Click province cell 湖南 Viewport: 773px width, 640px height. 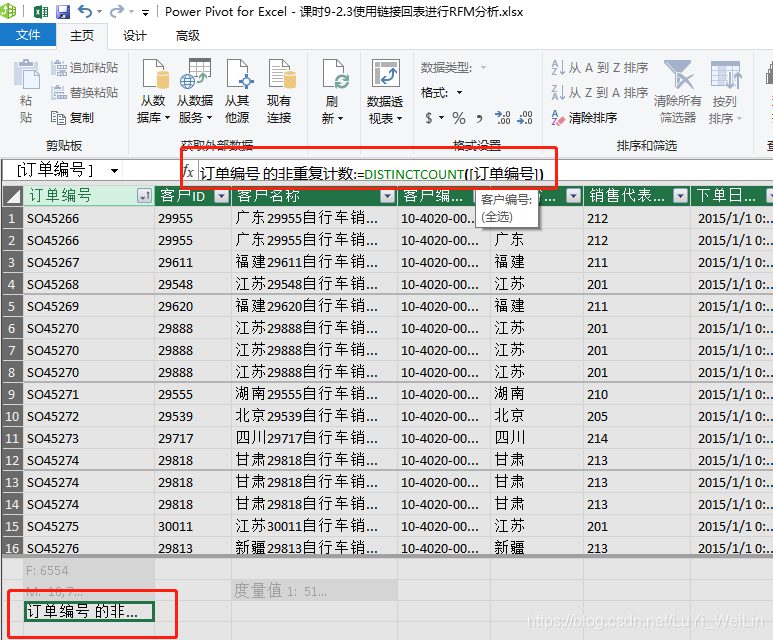point(537,394)
